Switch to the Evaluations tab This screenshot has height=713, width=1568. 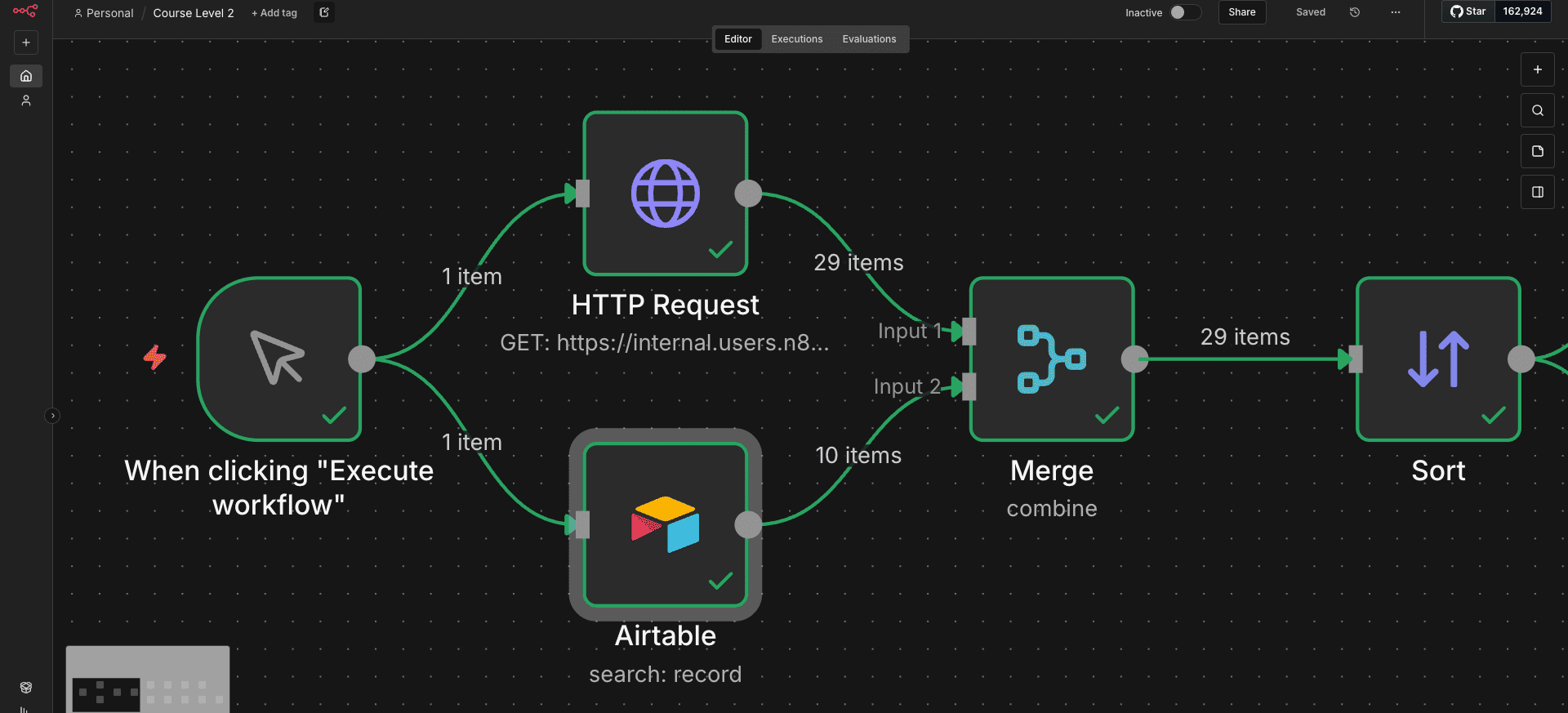869,39
